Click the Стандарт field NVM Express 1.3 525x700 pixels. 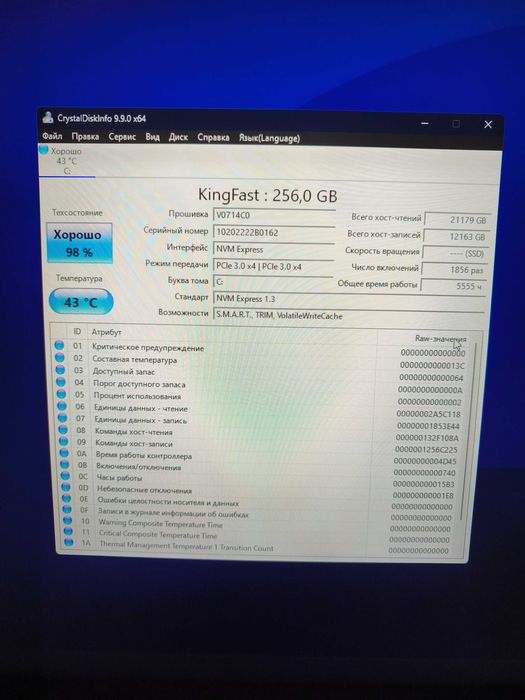pos(349,299)
